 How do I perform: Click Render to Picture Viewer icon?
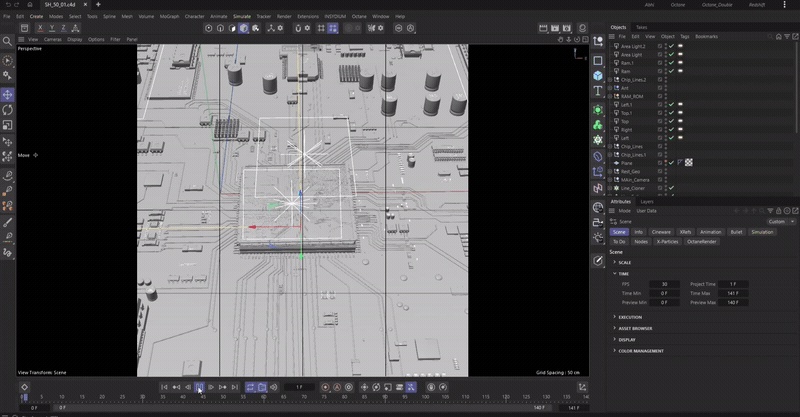pyautogui.click(x=555, y=28)
